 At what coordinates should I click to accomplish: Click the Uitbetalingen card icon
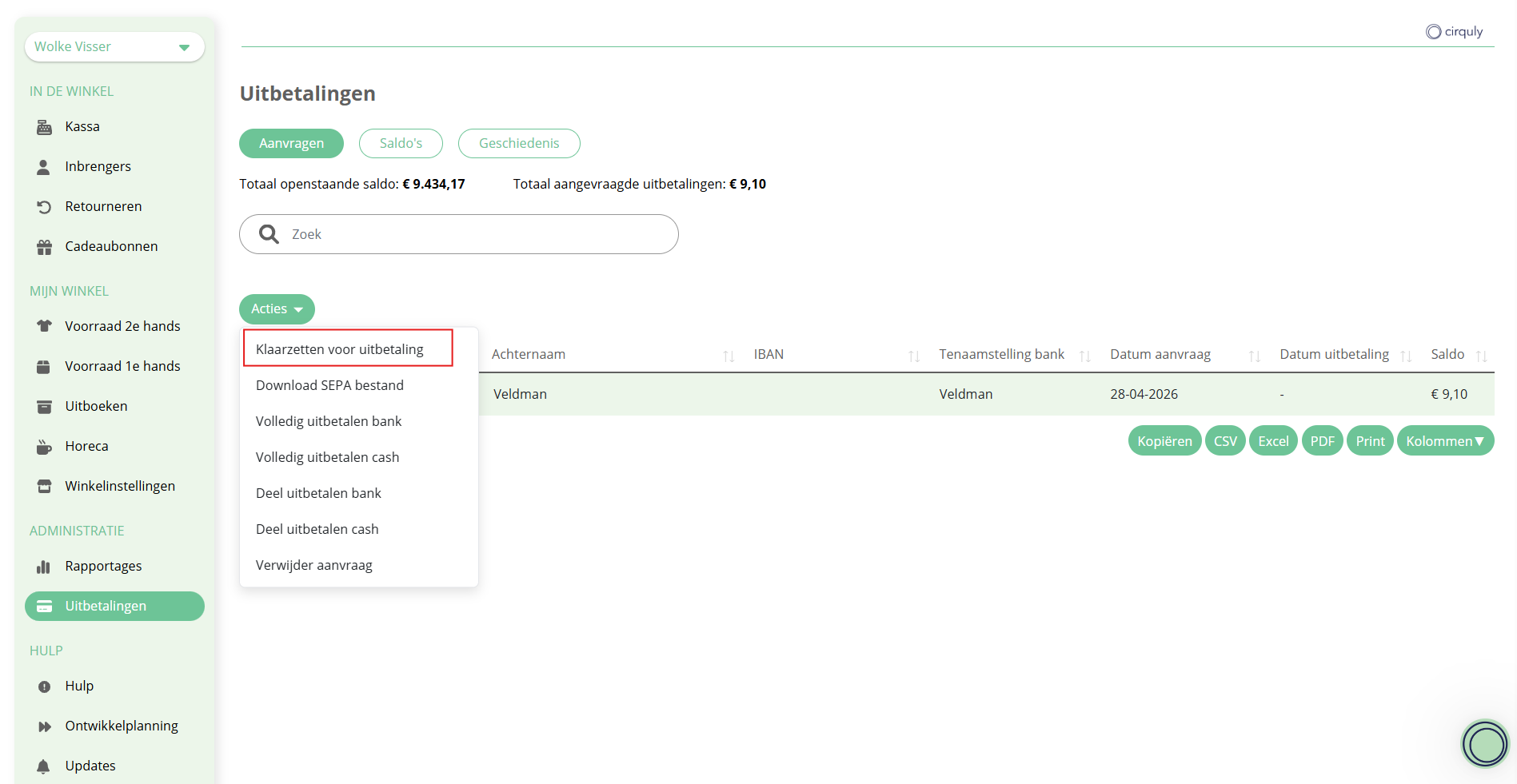pyautogui.click(x=44, y=607)
